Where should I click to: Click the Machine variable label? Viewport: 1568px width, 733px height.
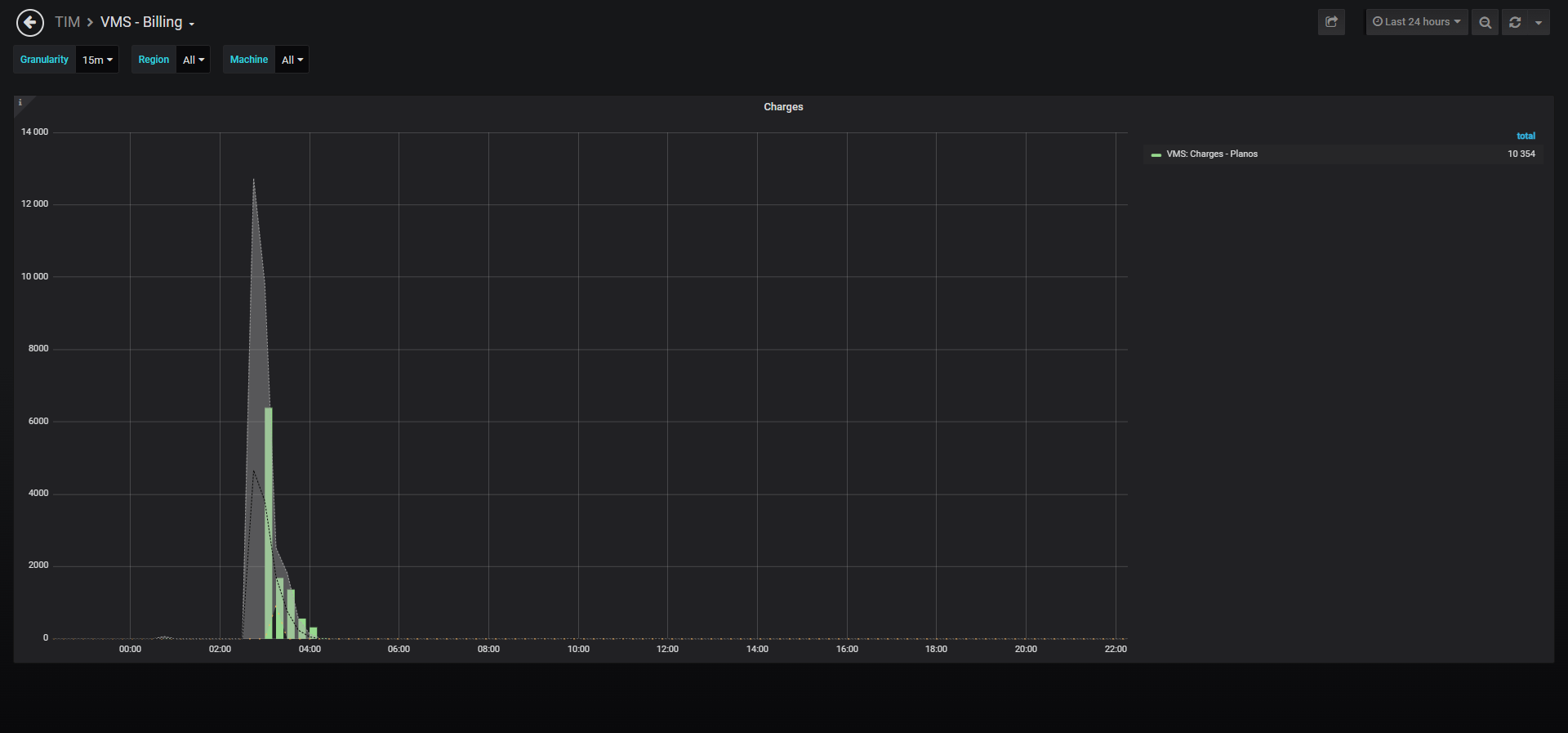tap(249, 60)
